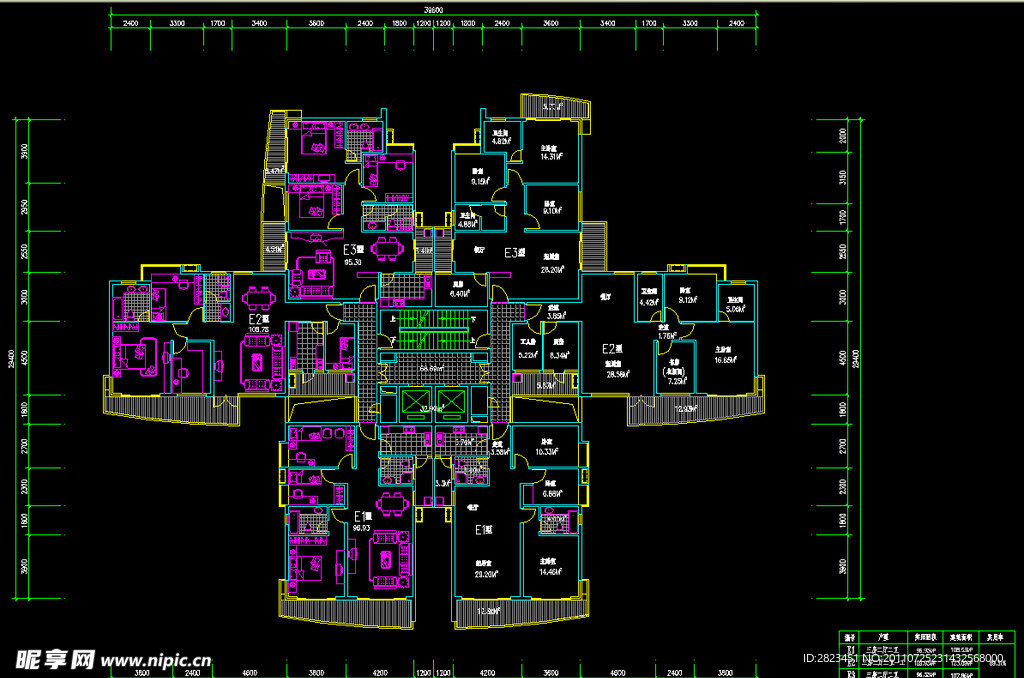Select the 28.20㎡ living room area text
Viewport: 1024px width, 678px height.
(x=552, y=269)
